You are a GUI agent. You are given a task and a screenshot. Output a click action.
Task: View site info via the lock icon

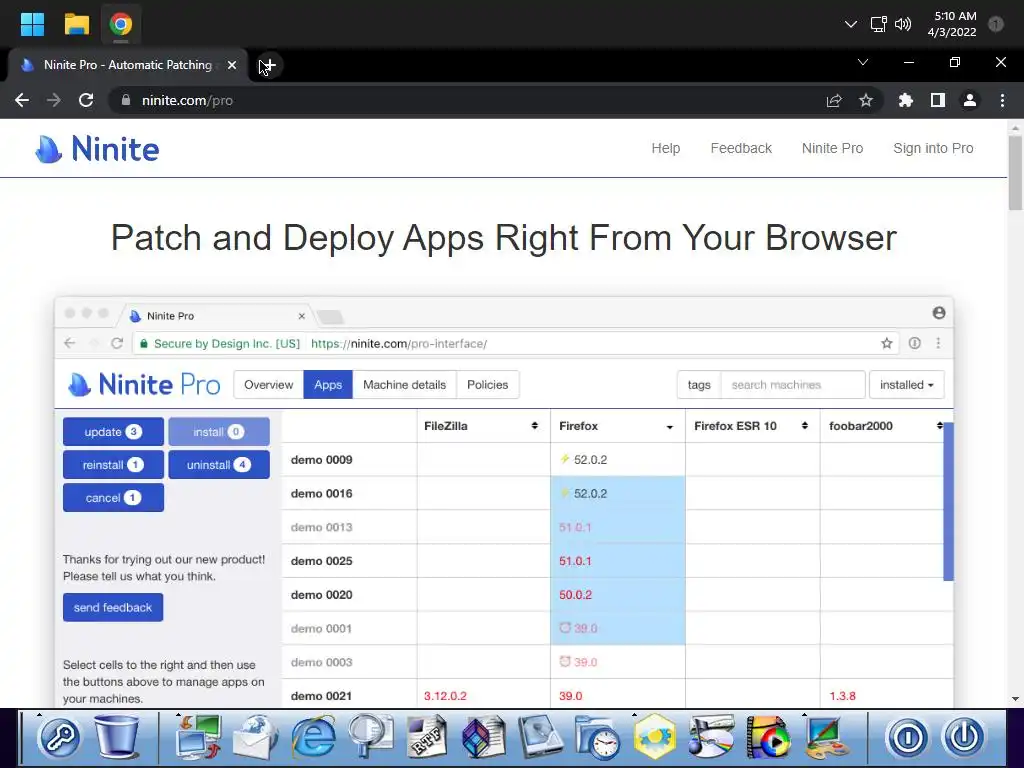click(126, 100)
